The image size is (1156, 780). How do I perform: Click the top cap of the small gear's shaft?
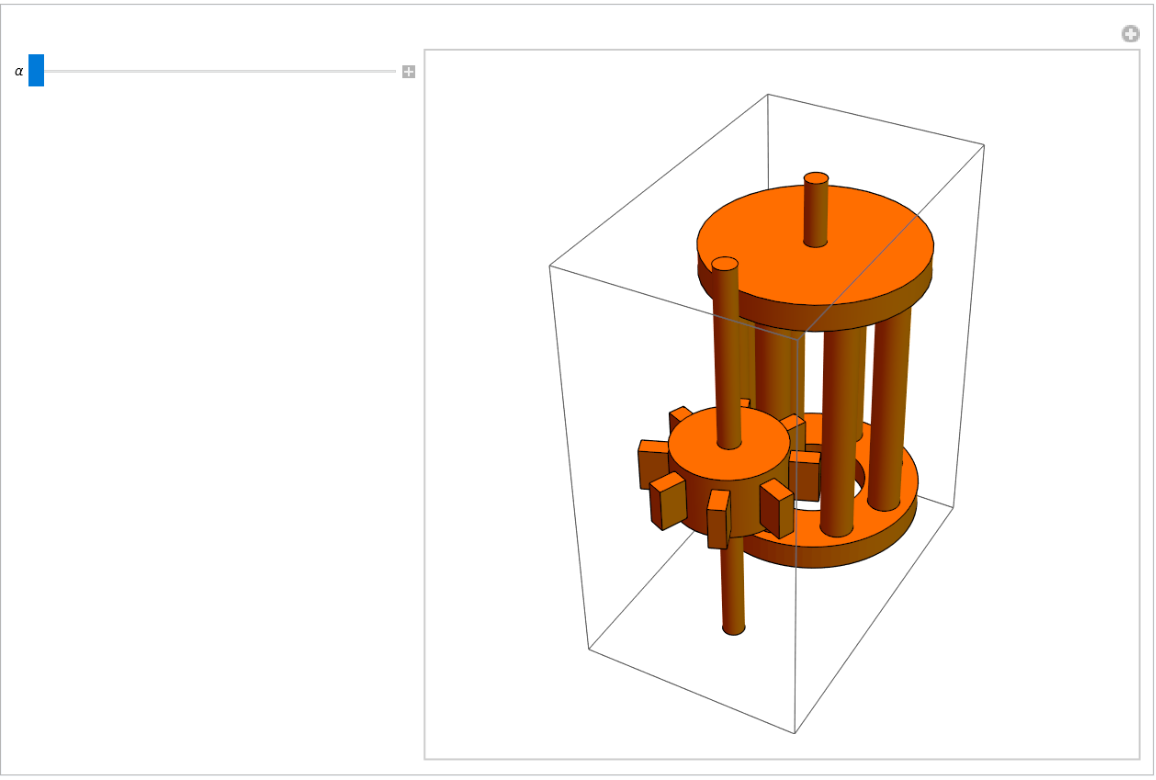(725, 264)
